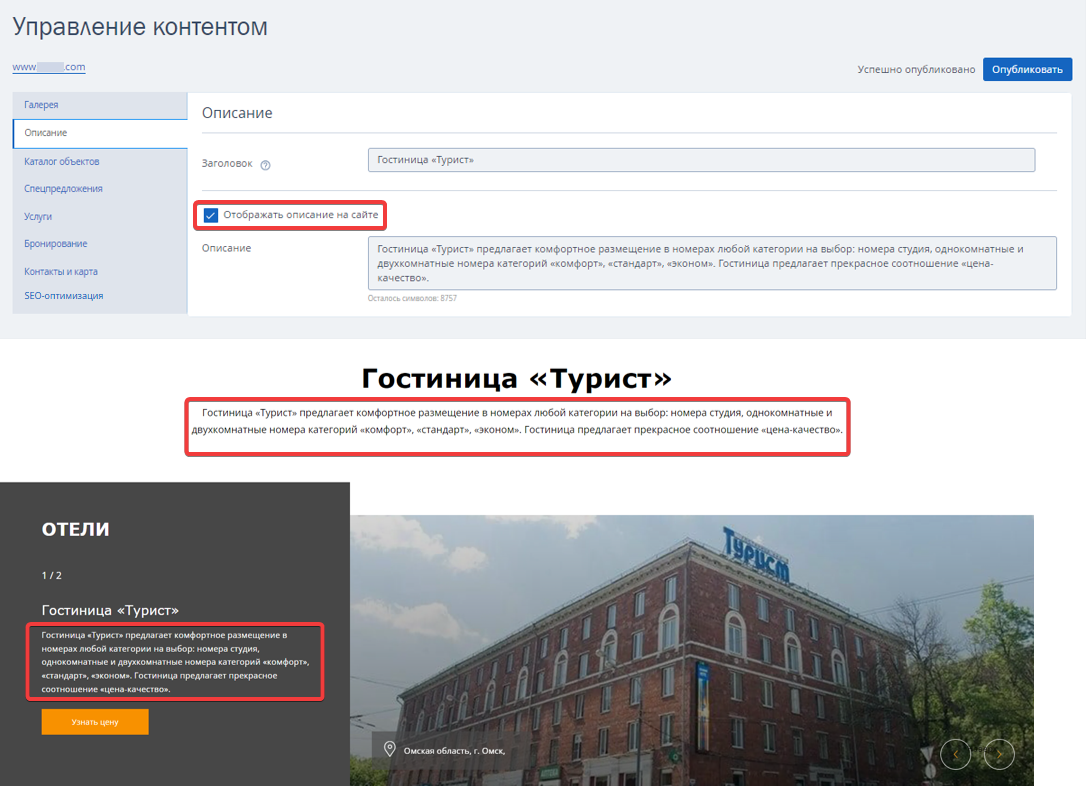Image resolution: width=1087 pixels, height=786 pixels.
Task: Open the Услуги section
Action: 37,216
